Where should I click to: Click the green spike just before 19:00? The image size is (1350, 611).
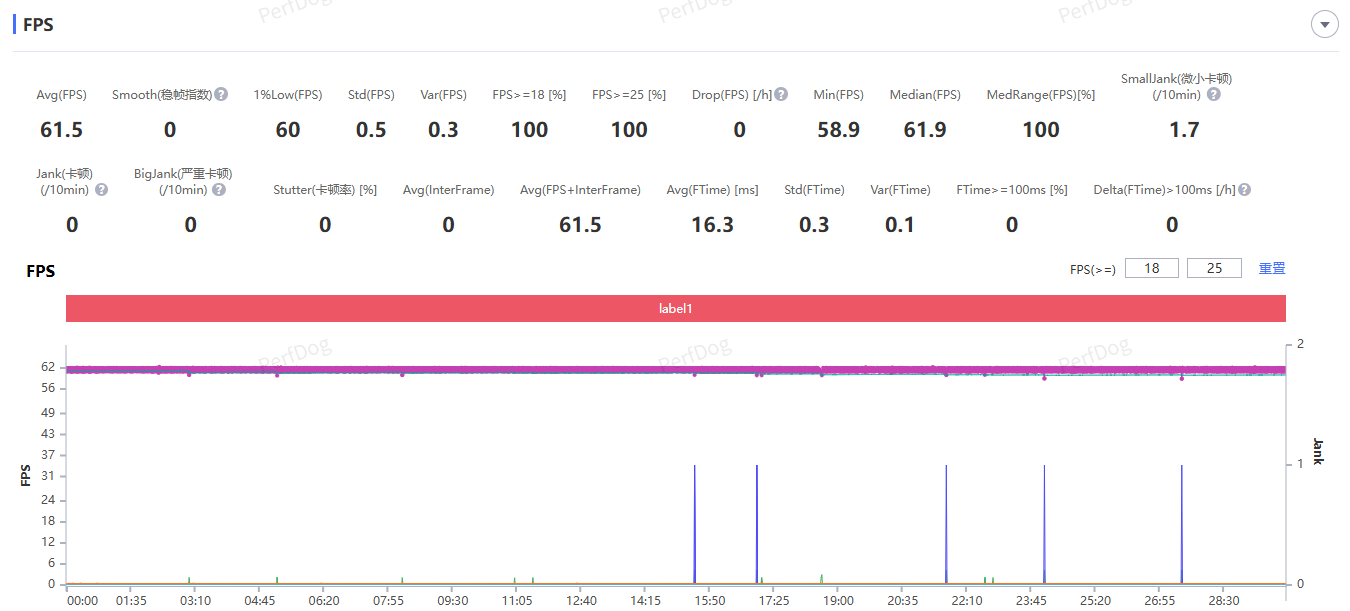click(822, 578)
